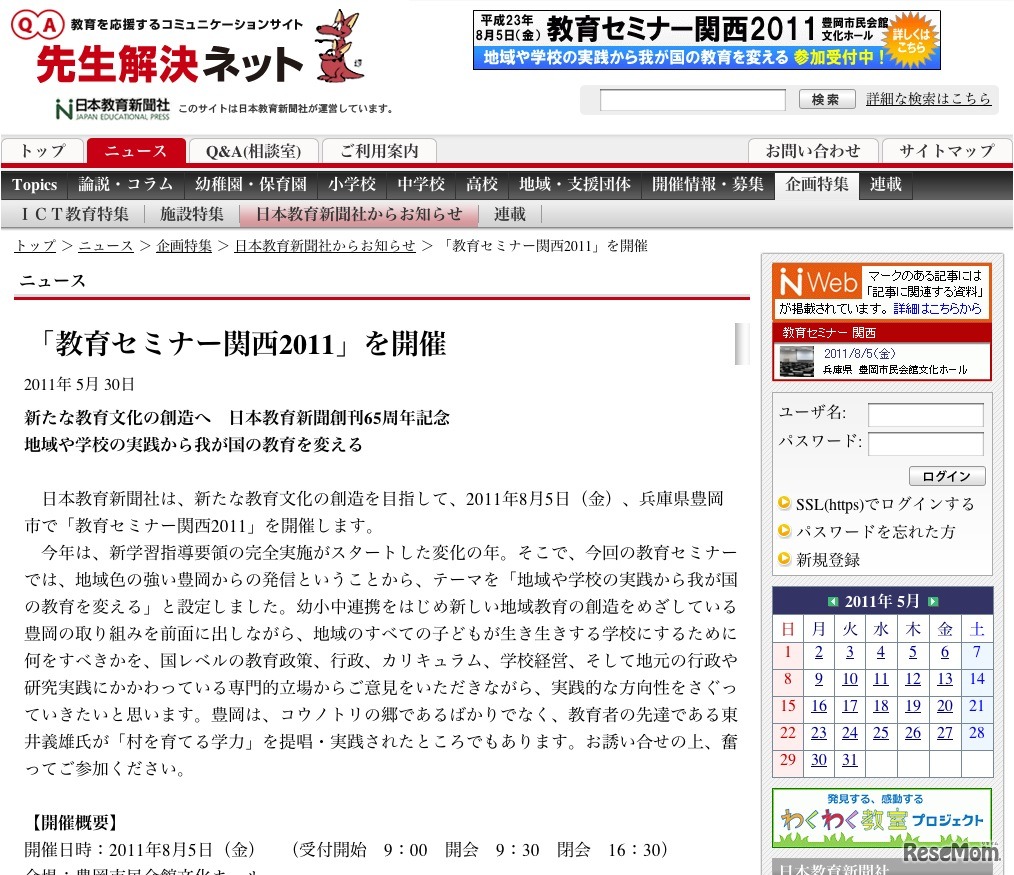
Task: Select 開催情報・募集 category
Action: click(707, 185)
